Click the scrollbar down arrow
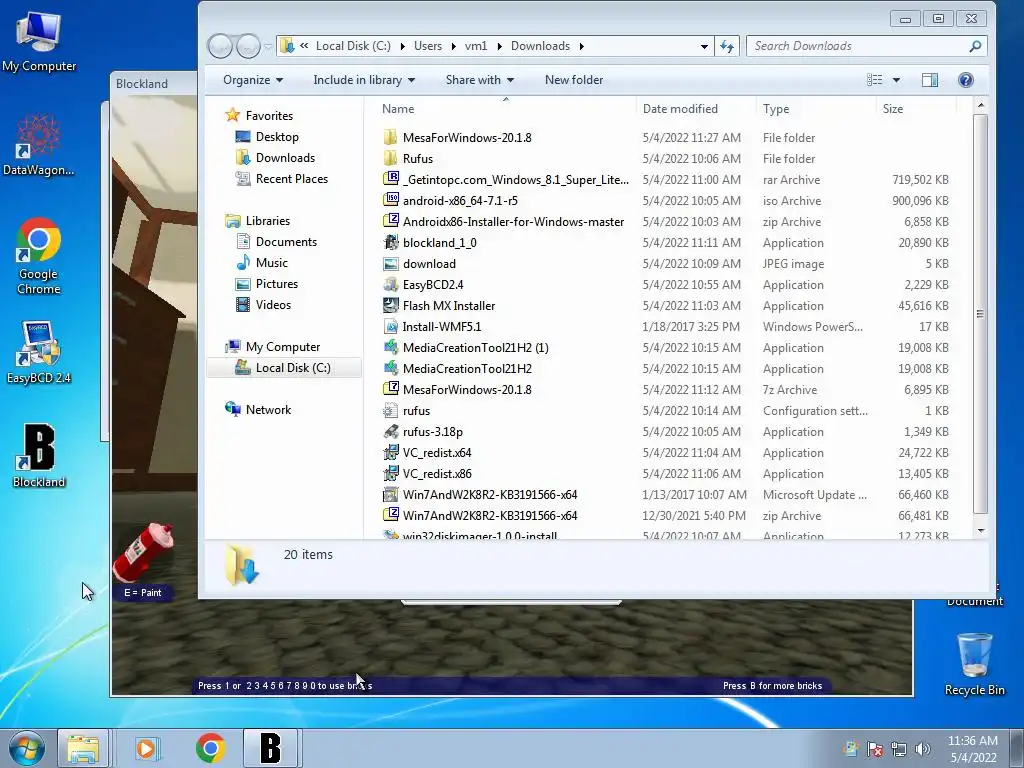 [x=980, y=531]
